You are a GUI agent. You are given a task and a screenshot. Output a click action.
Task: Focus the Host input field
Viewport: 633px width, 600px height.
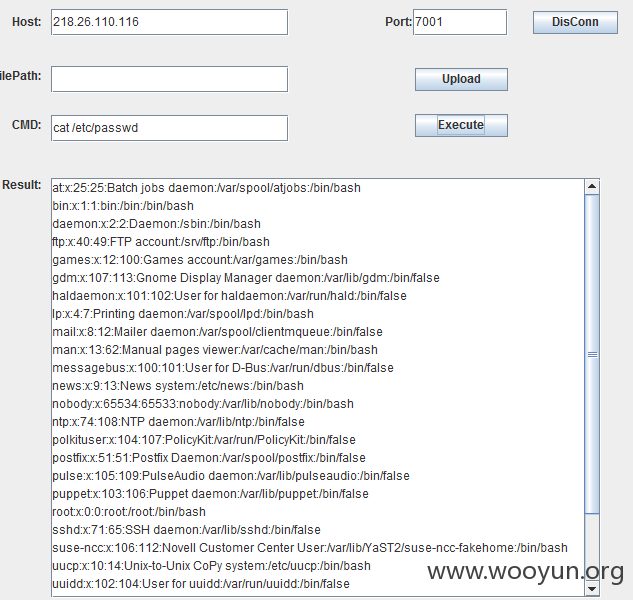click(170, 22)
